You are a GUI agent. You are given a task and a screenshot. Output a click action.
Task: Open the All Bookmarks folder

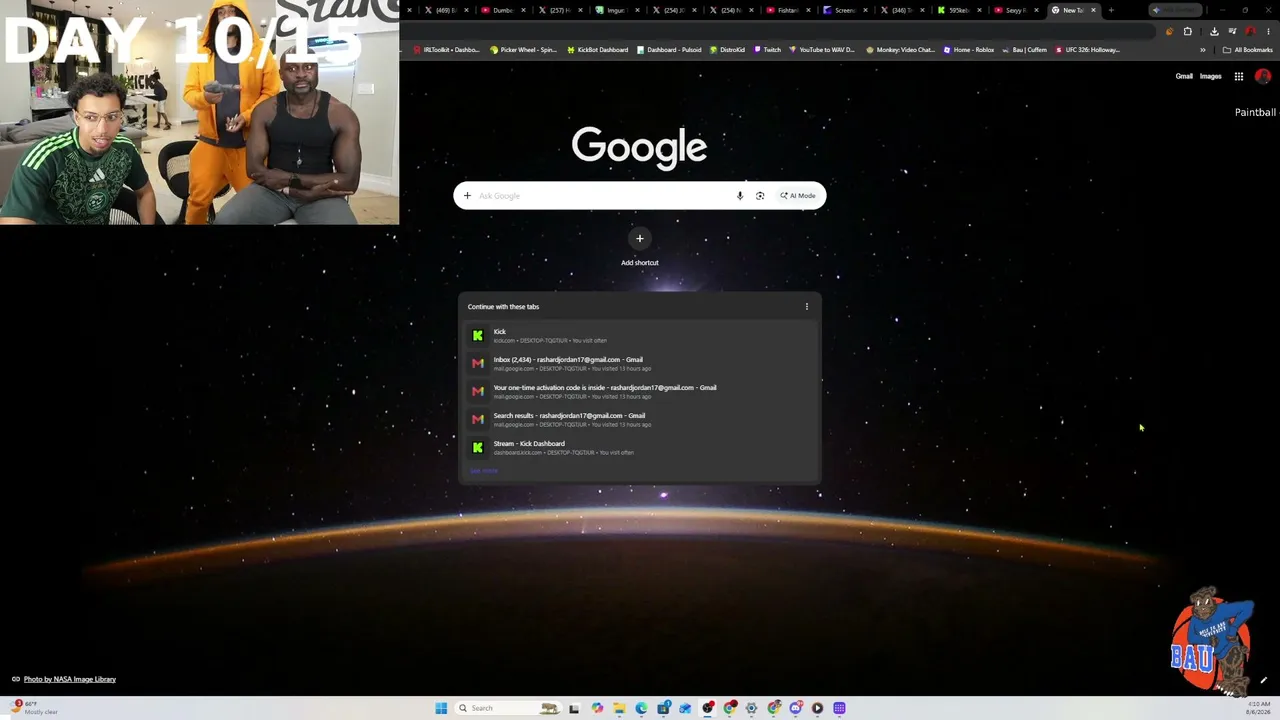pos(1248,50)
